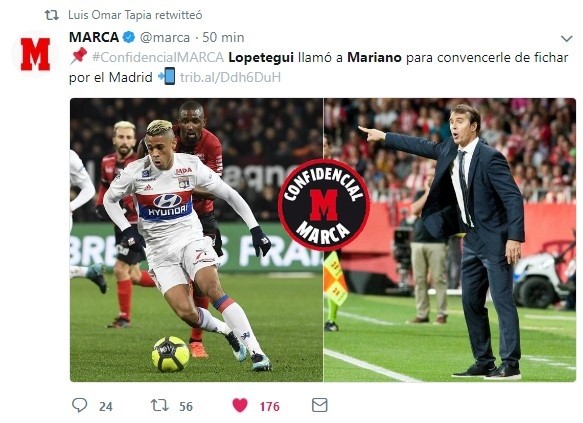Open the @marca handle
The height and width of the screenshot is (423, 583).
[165, 38]
